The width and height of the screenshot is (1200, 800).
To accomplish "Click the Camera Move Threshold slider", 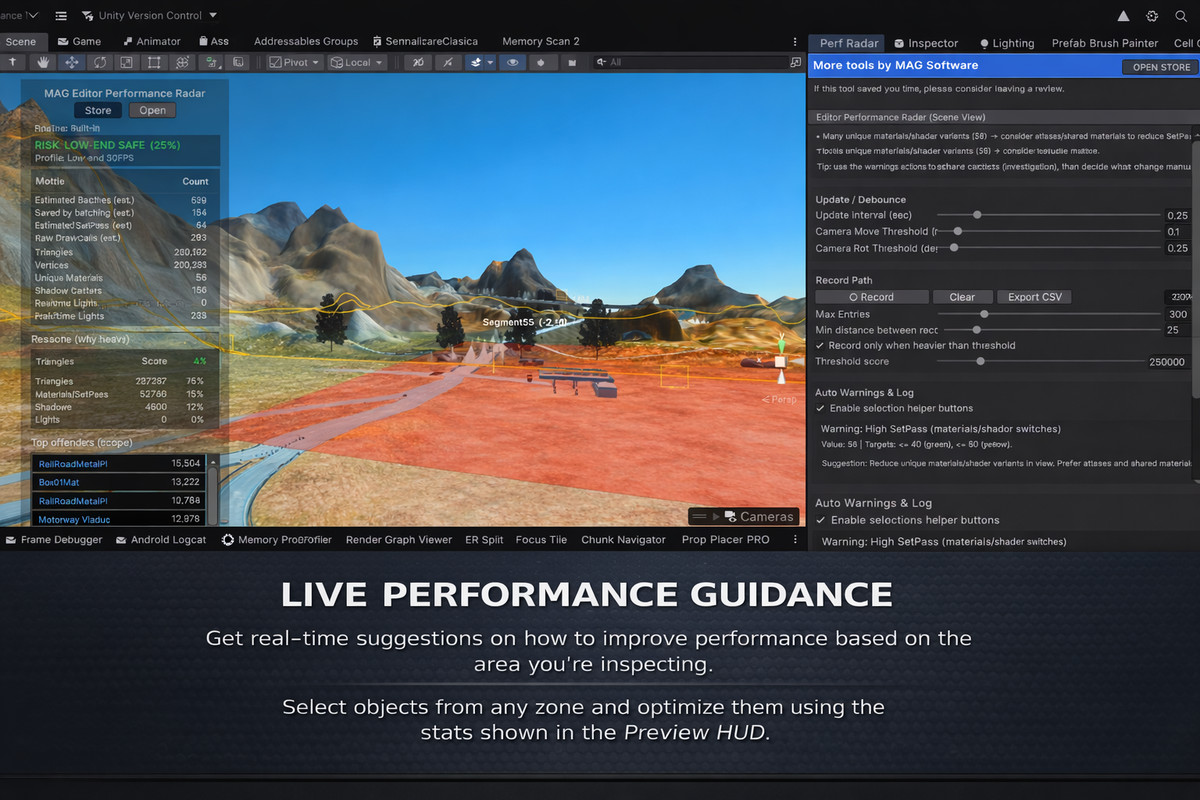I will [1050, 231].
